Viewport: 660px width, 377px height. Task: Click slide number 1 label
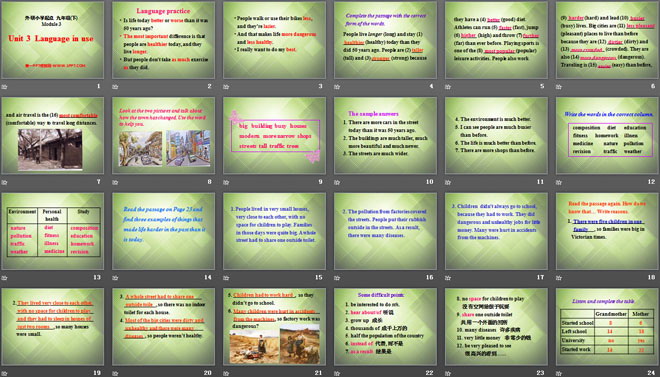[x=99, y=86]
